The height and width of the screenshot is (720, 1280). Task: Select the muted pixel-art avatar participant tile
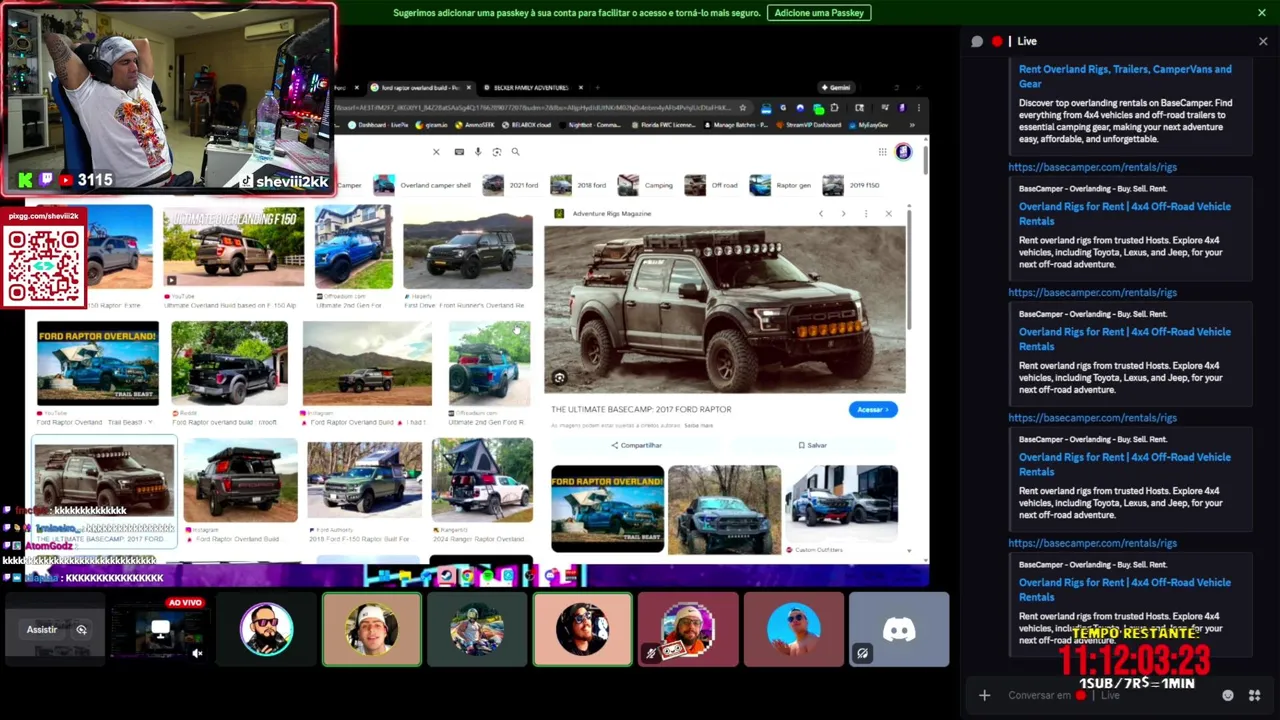coord(688,629)
